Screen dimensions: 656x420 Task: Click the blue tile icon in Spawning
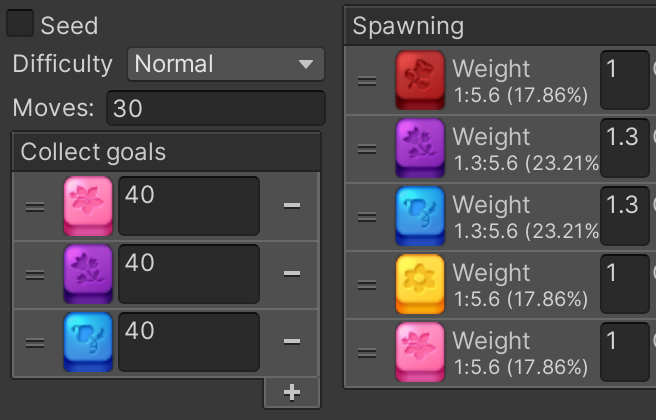click(x=420, y=216)
